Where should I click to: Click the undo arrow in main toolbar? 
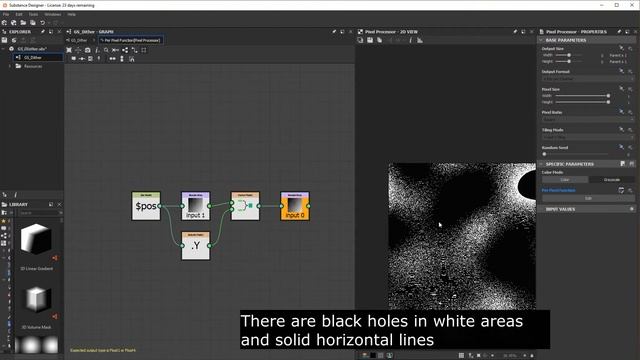(42, 23)
